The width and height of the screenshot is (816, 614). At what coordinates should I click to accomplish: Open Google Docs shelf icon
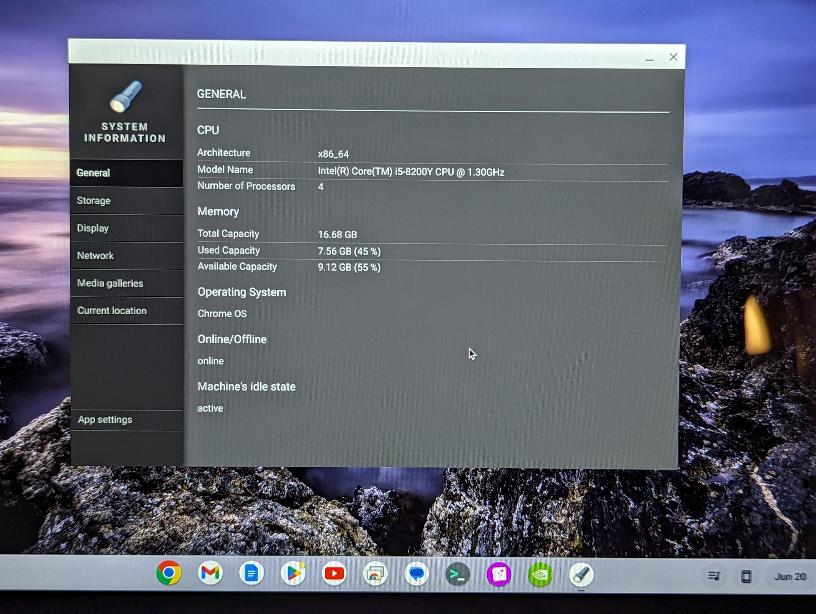pos(251,573)
